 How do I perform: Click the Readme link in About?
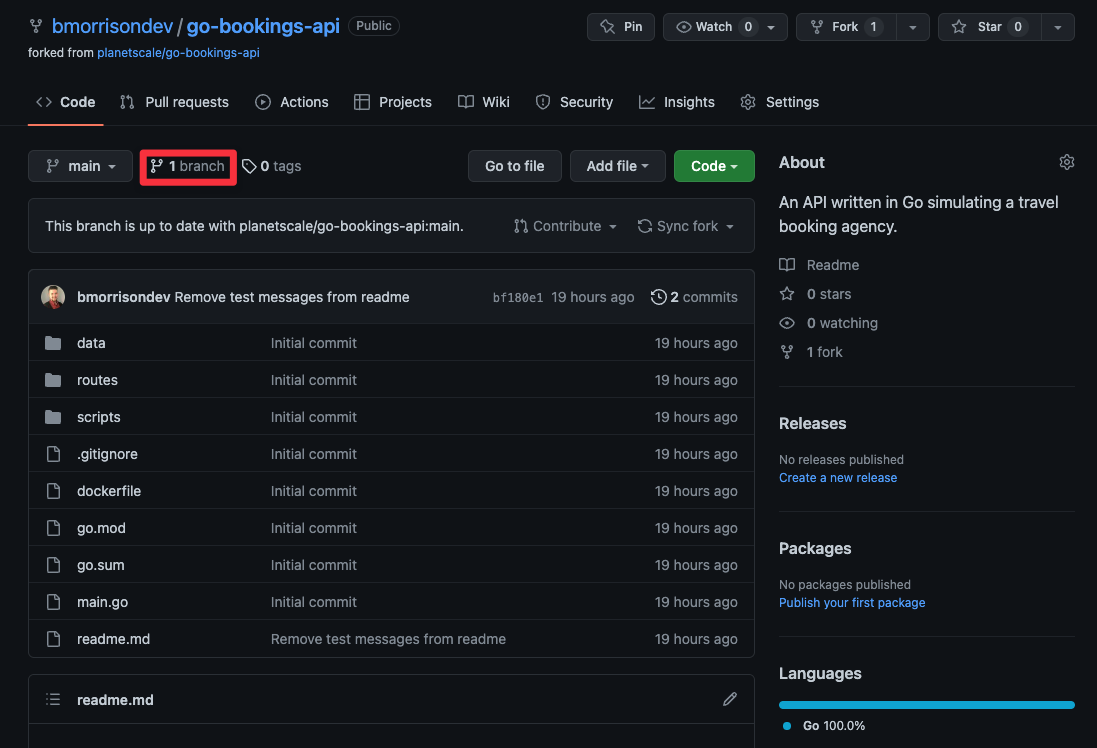833,265
